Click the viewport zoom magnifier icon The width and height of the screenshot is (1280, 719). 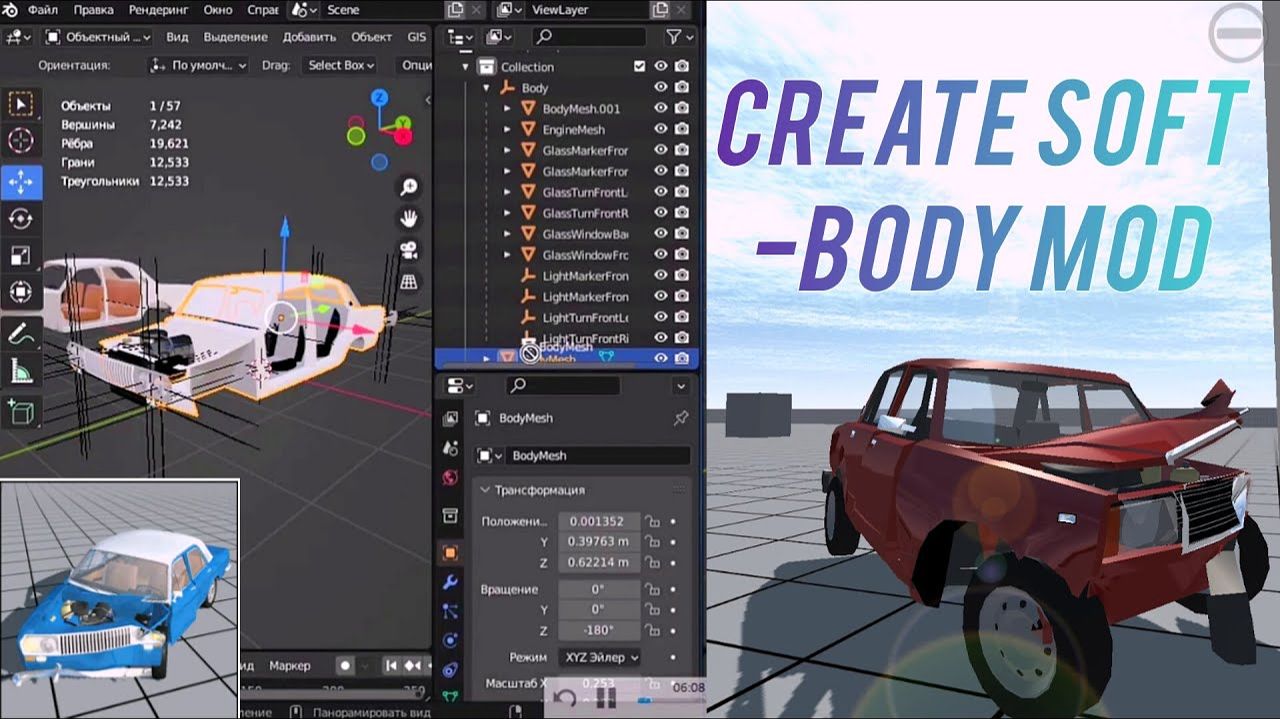pyautogui.click(x=409, y=187)
